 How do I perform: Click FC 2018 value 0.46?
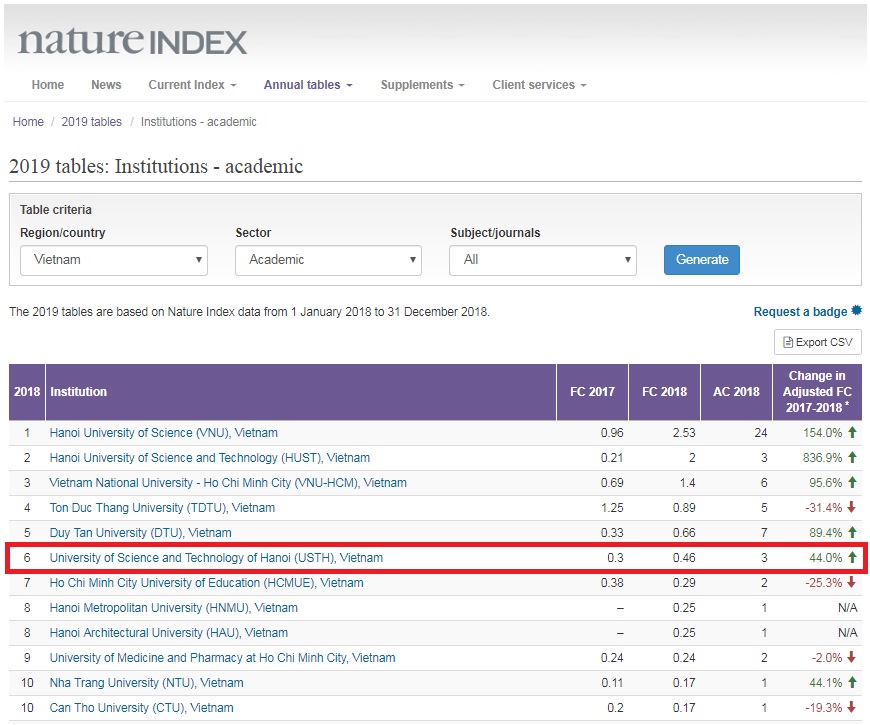(684, 557)
